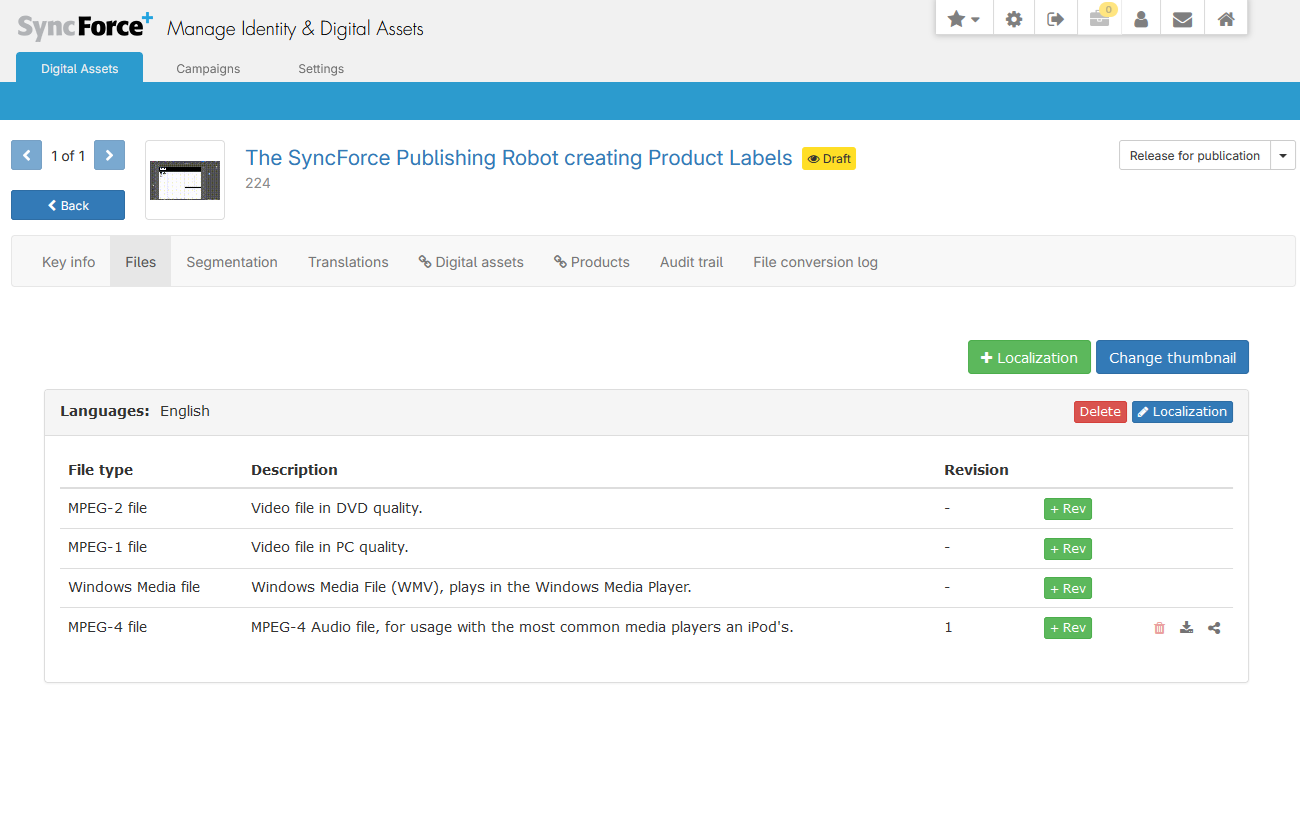The width and height of the screenshot is (1300, 813).
Task: Add a new Localization with the green button
Action: pyautogui.click(x=1029, y=357)
